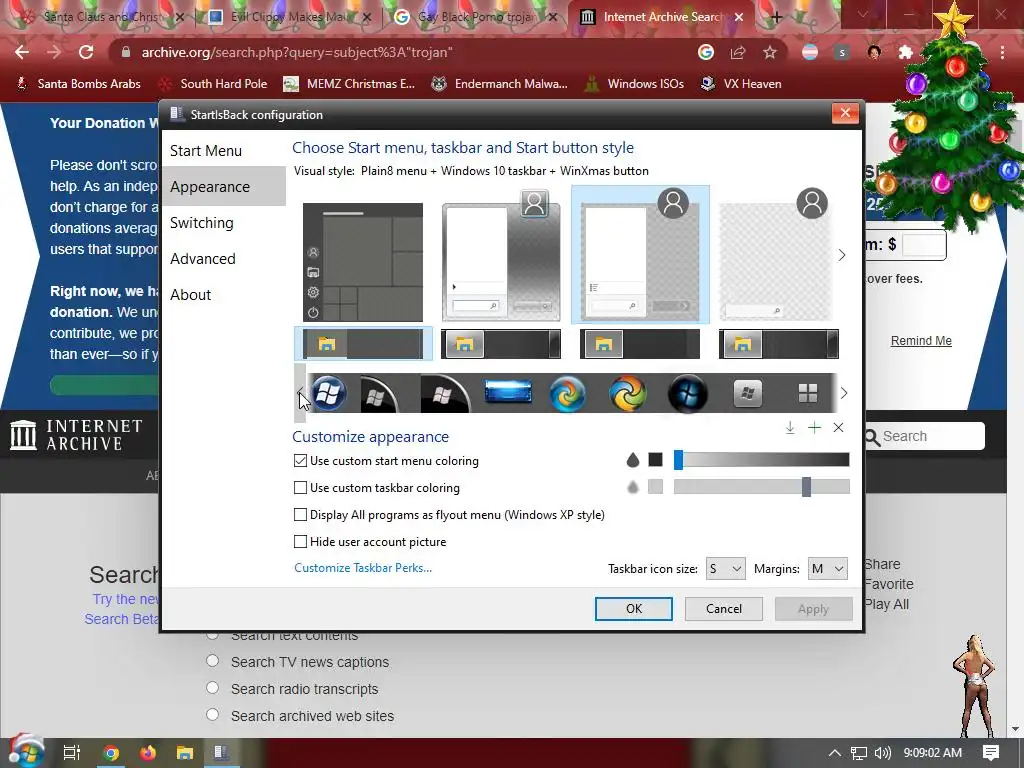This screenshot has height=768, width=1024.
Task: Open the notification center icon
Action: coord(991,753)
